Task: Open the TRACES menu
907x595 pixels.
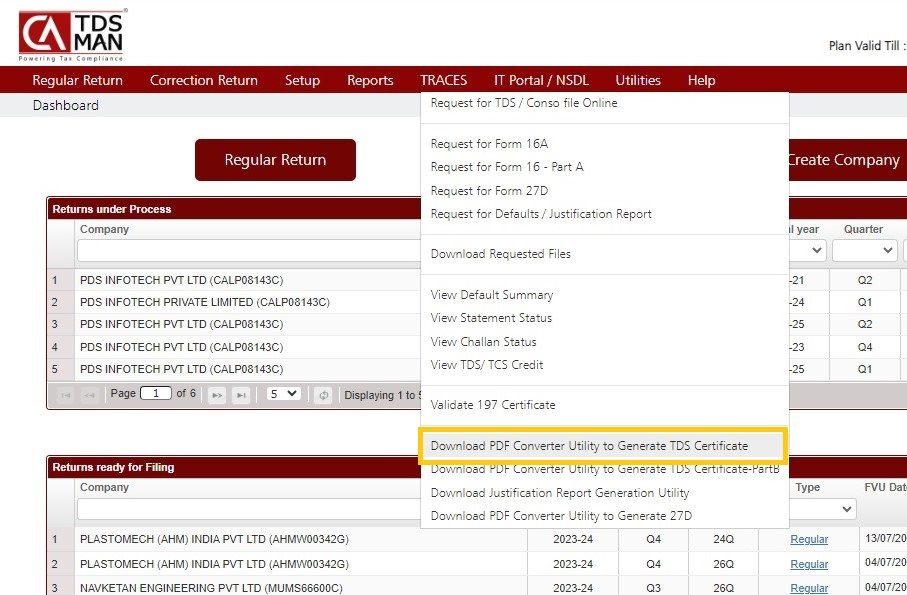Action: coord(443,80)
